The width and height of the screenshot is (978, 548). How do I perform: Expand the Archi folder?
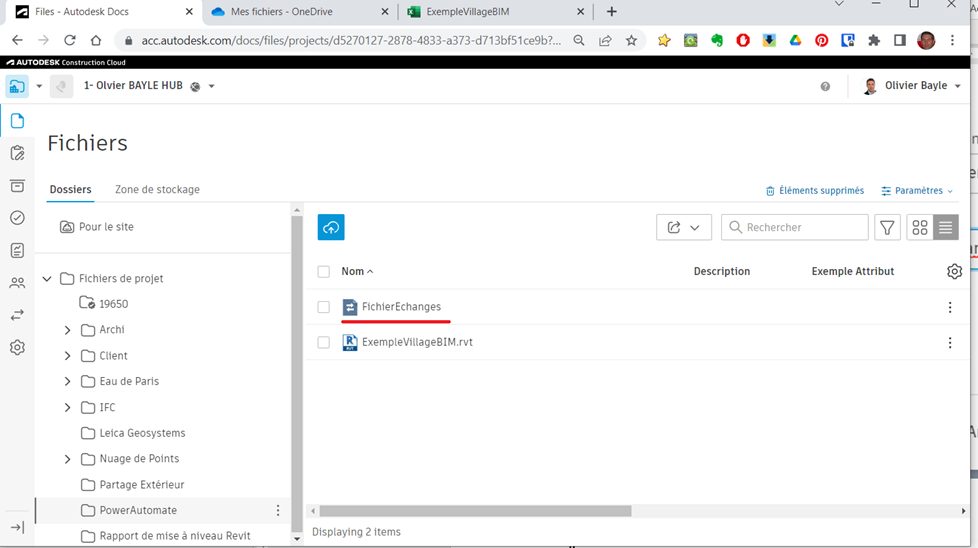click(67, 330)
